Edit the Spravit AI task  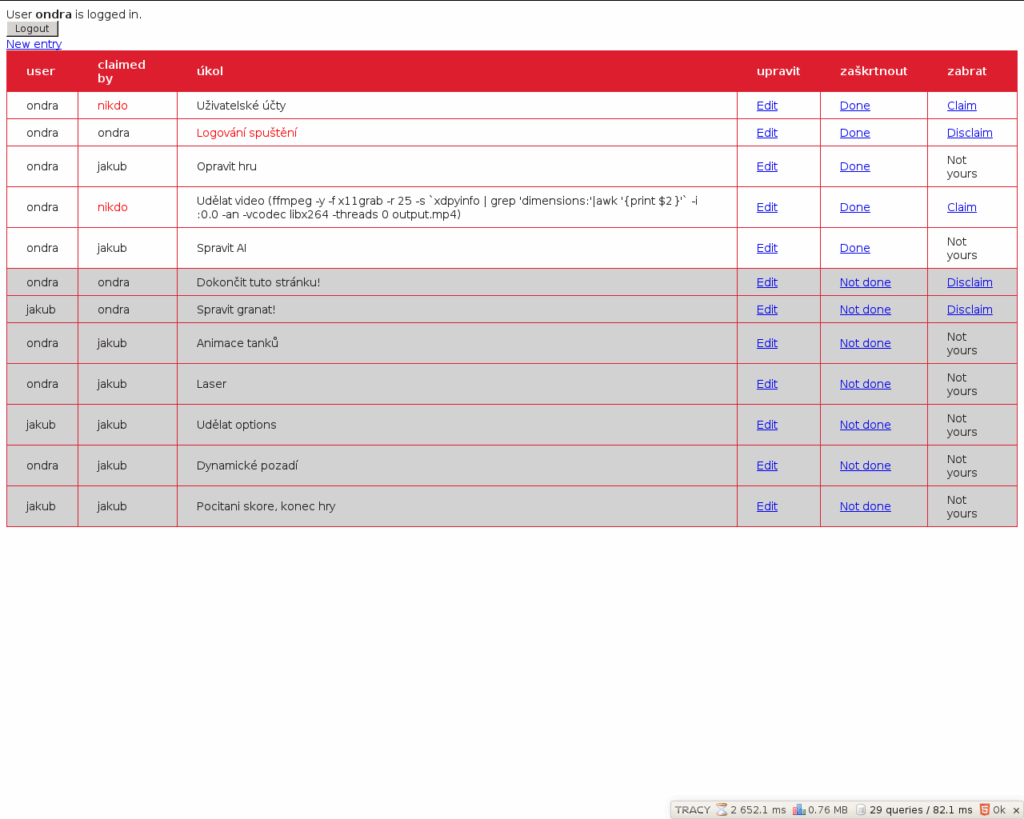point(767,248)
